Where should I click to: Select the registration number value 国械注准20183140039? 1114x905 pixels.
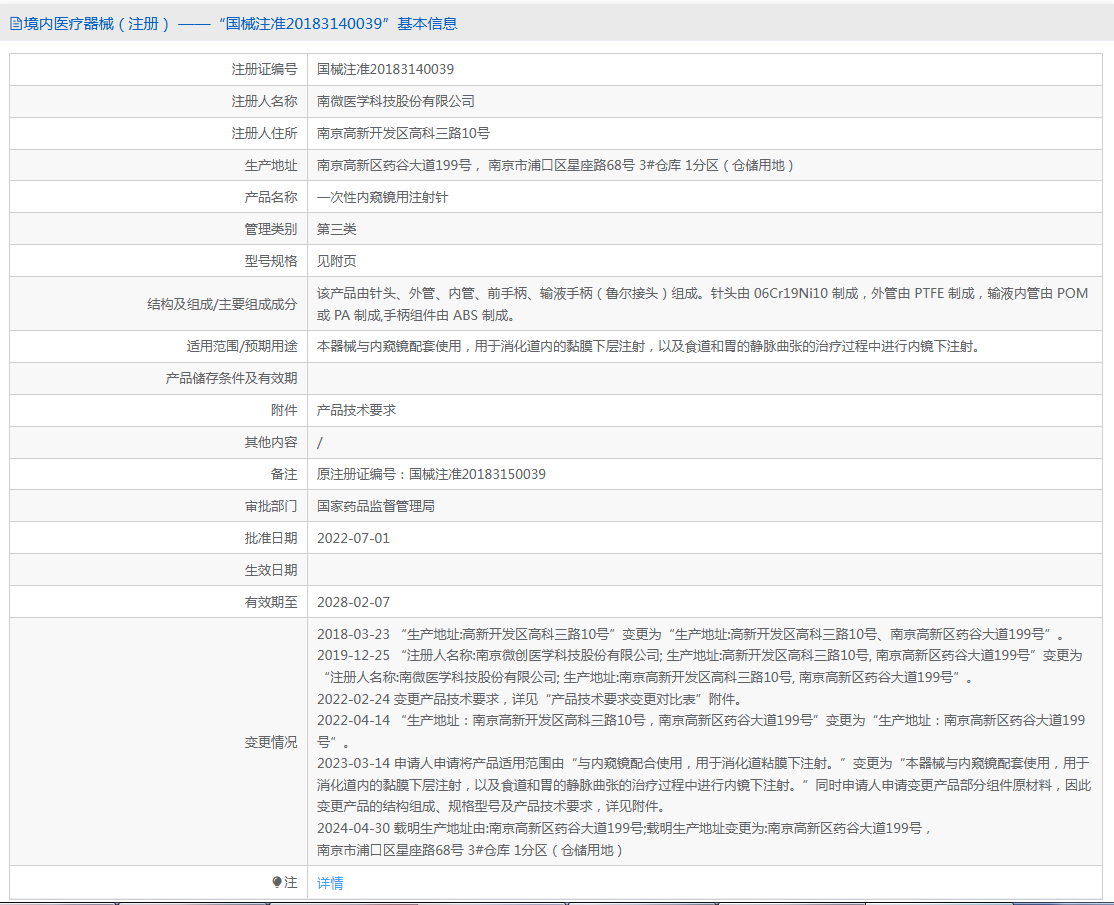click(x=385, y=70)
